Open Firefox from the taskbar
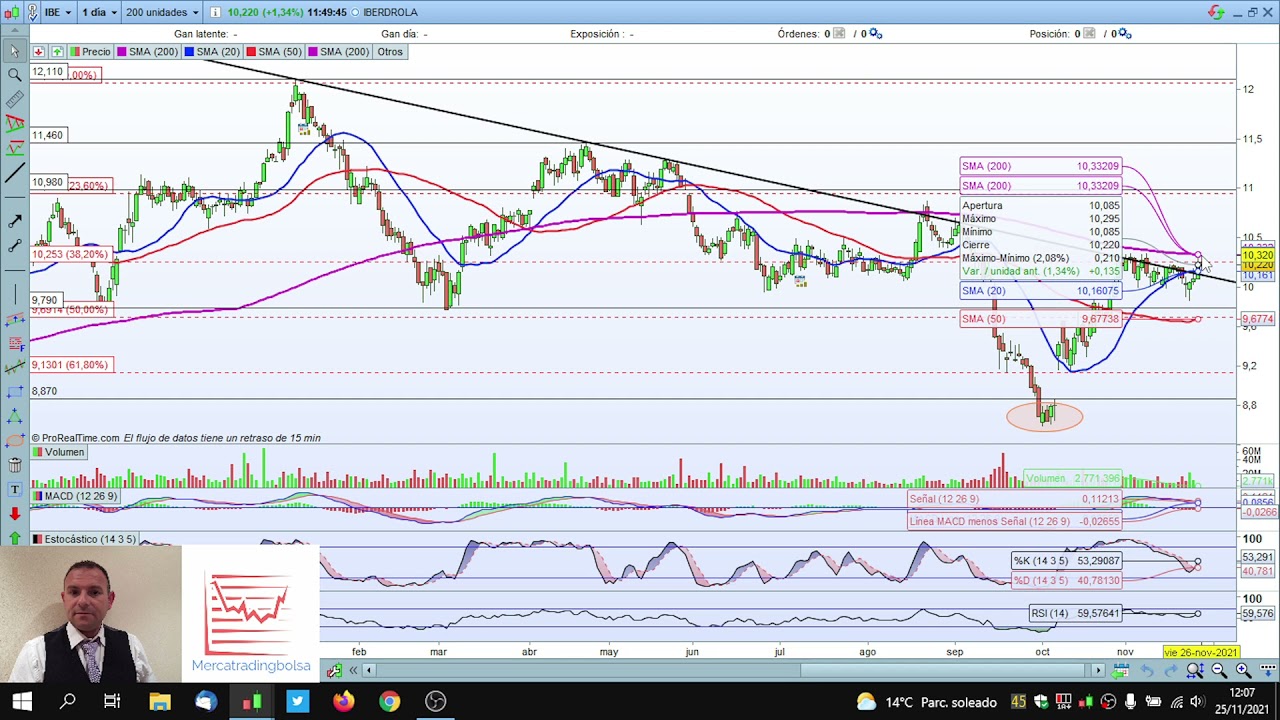1280x720 pixels. click(343, 701)
